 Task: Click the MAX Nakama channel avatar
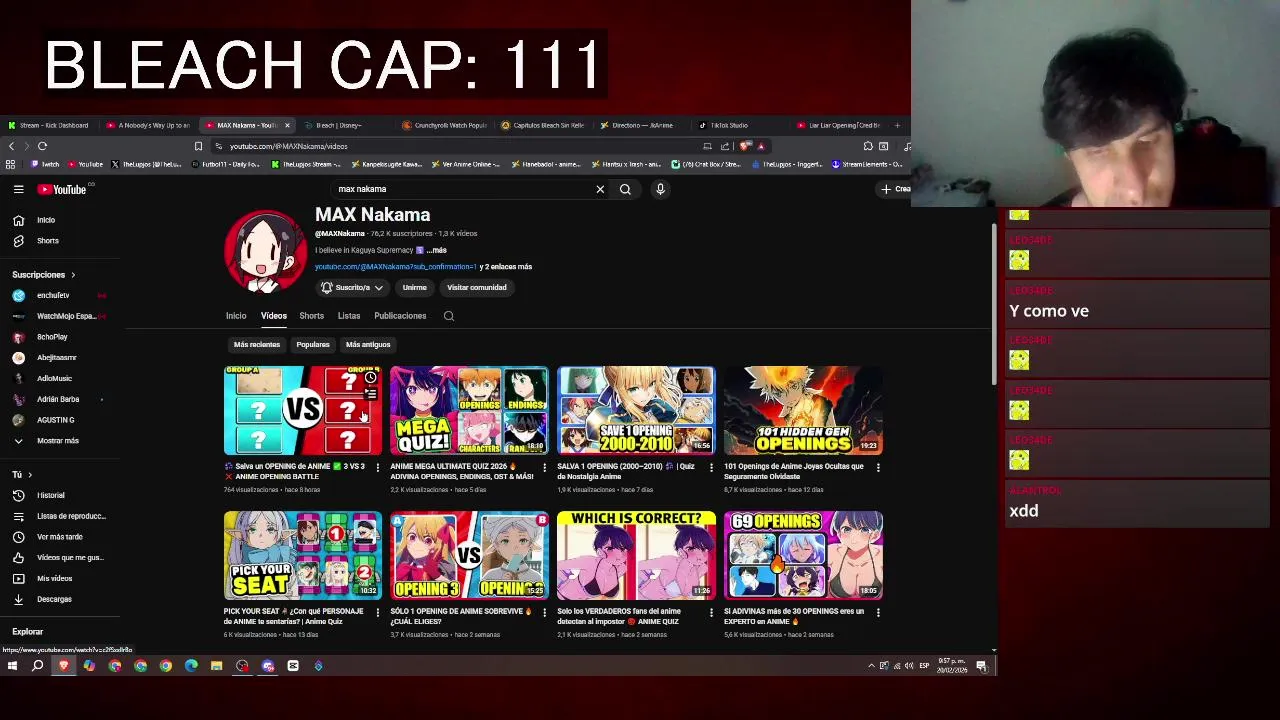pos(265,252)
